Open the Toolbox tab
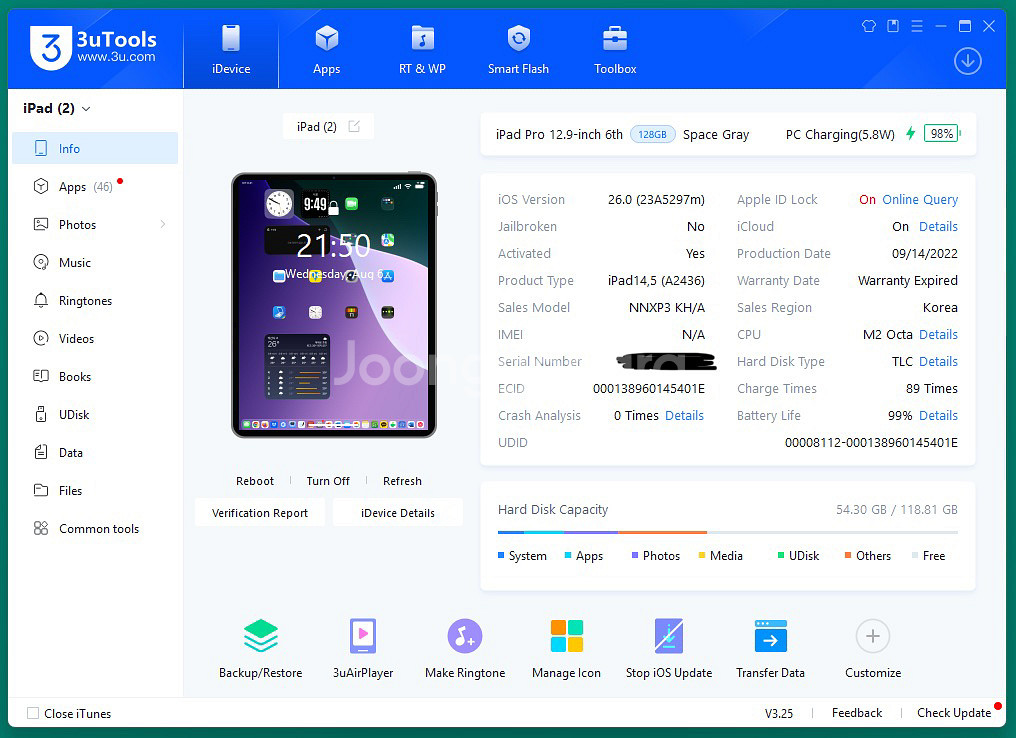1016x738 pixels. [x=615, y=49]
